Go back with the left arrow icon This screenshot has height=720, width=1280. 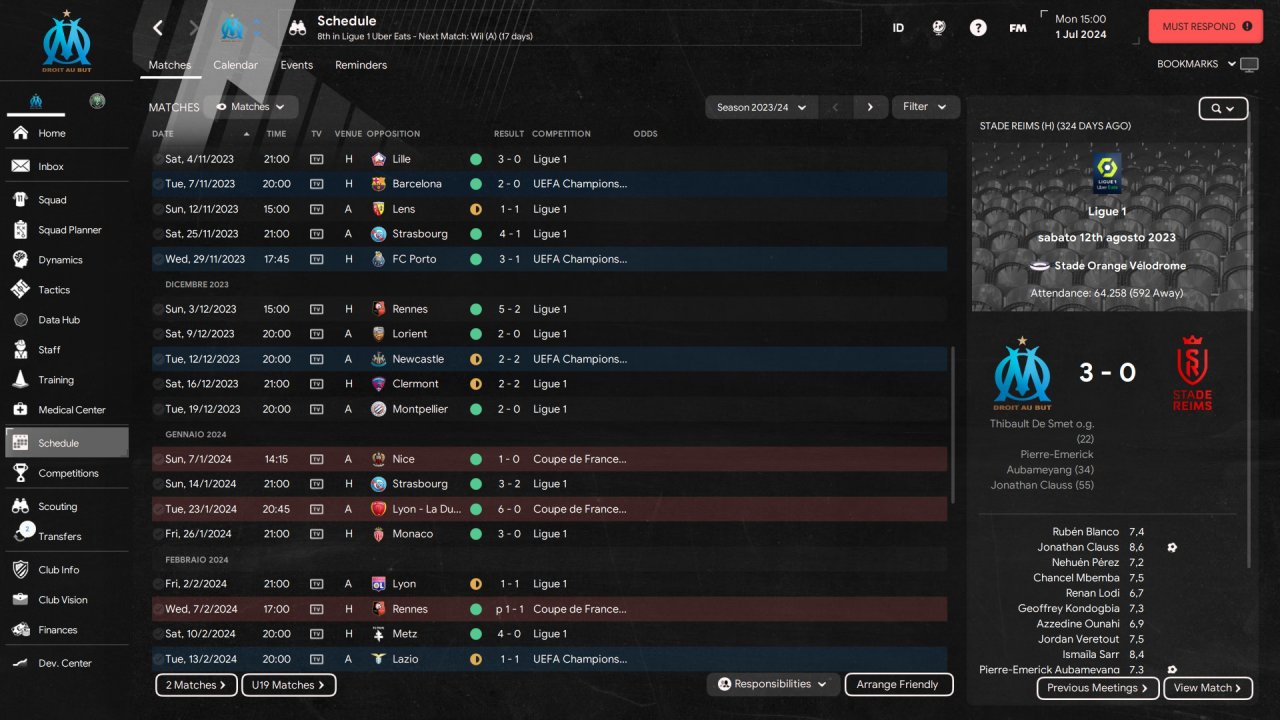(x=158, y=28)
